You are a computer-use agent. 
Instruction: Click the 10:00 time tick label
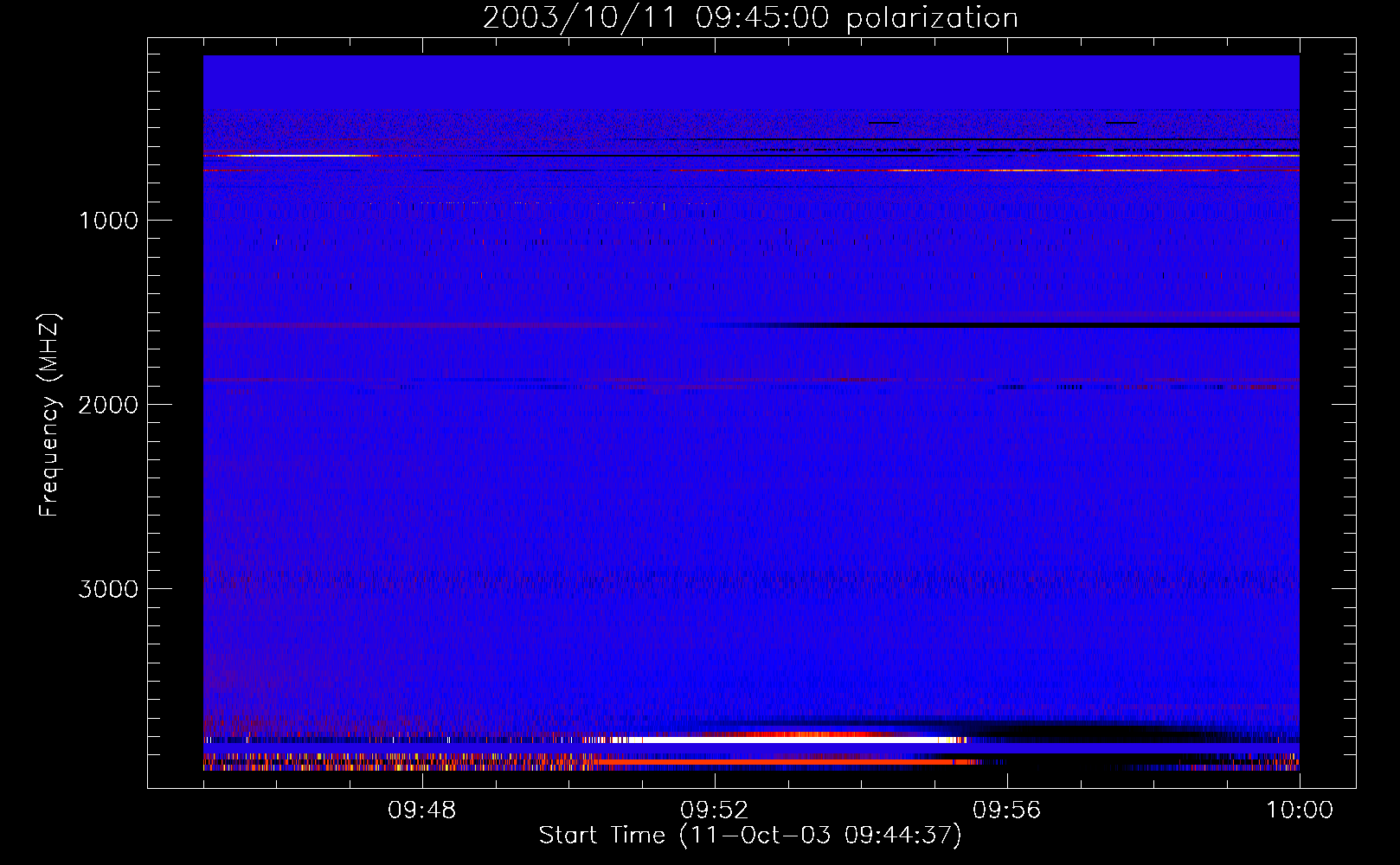(1300, 811)
